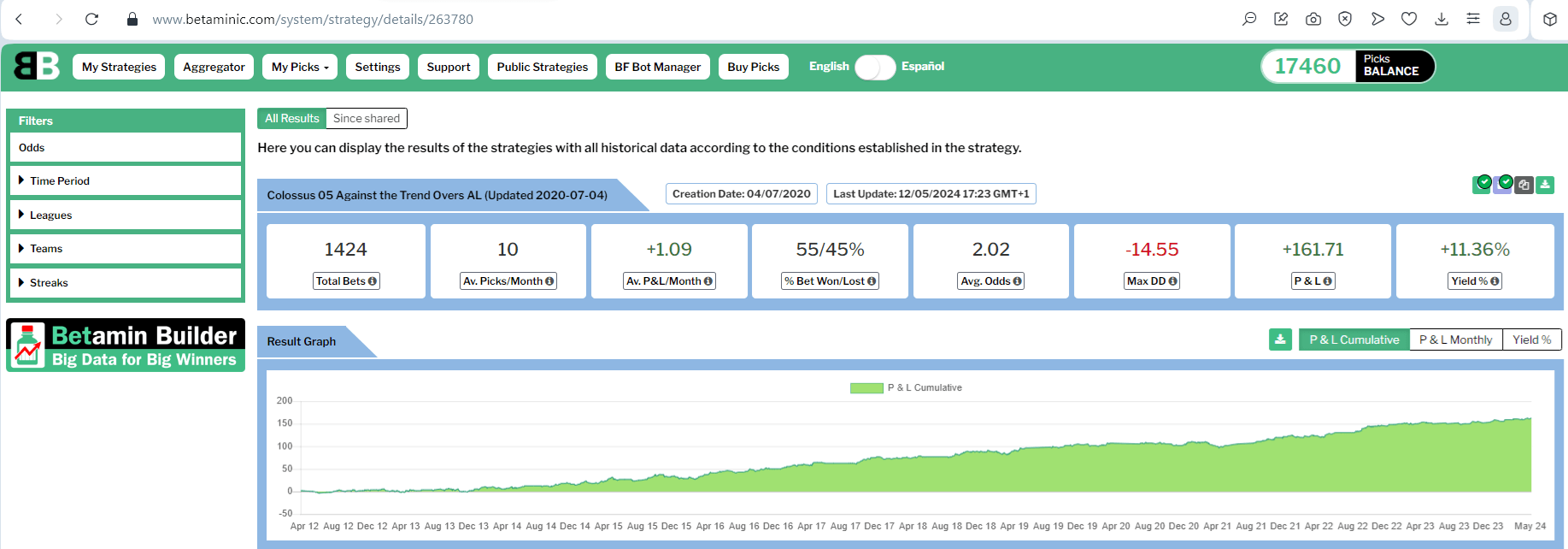Expand the Streaks filter
The height and width of the screenshot is (549, 1568).
point(126,282)
